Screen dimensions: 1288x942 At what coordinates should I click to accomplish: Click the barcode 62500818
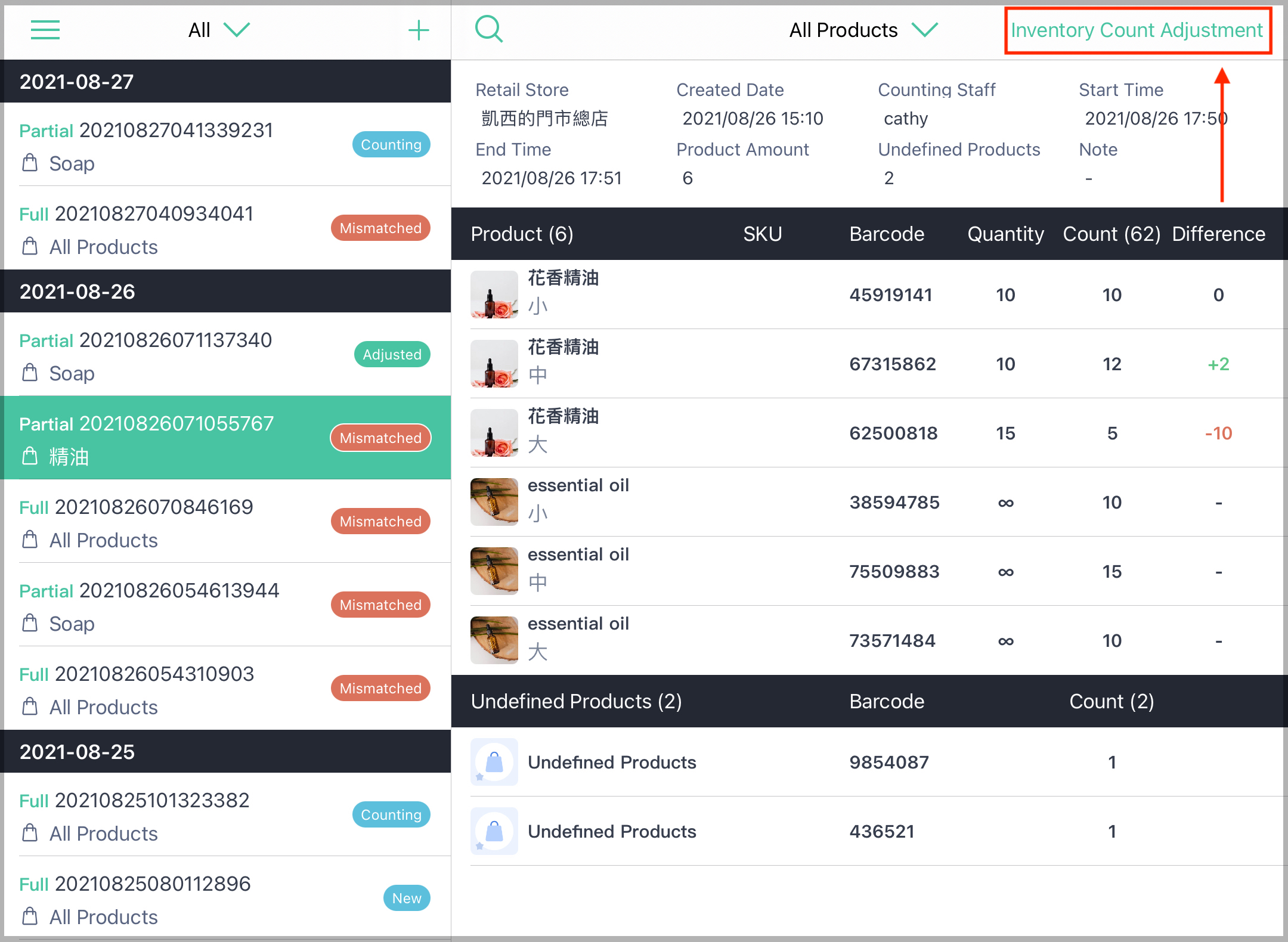click(893, 433)
